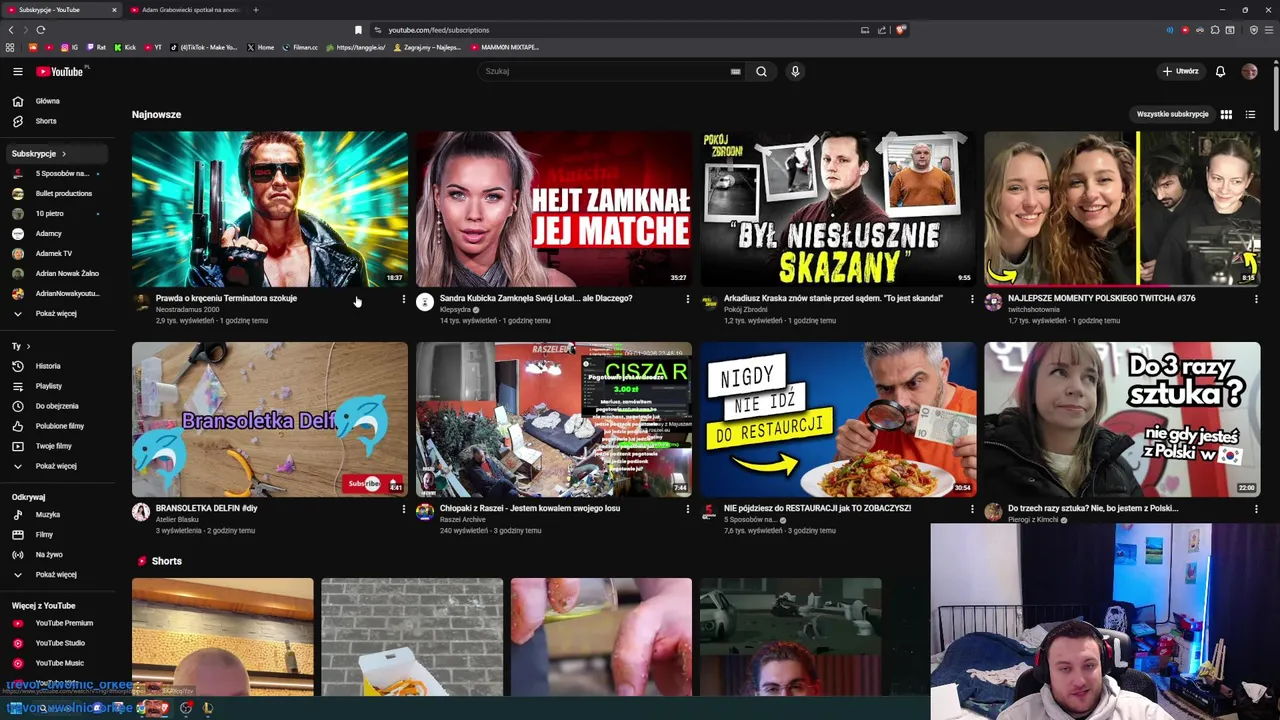Open the YouTube hamburger guide menu
1280x720 pixels.
pyautogui.click(x=17, y=71)
